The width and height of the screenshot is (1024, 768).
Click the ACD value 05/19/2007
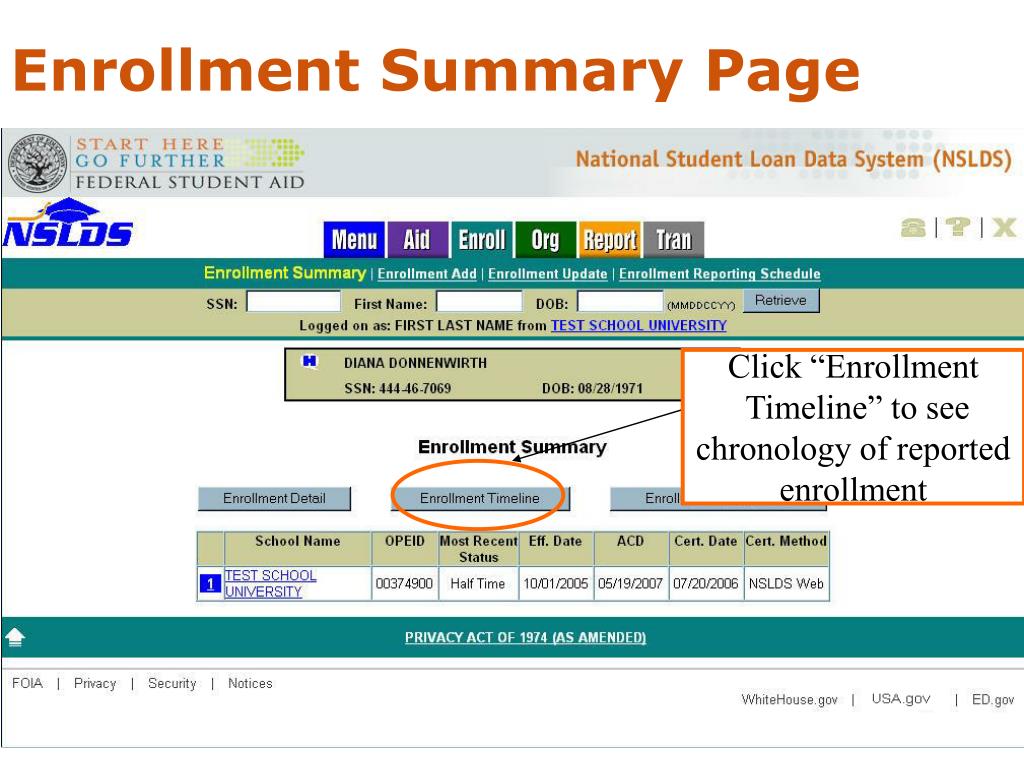[x=631, y=583]
